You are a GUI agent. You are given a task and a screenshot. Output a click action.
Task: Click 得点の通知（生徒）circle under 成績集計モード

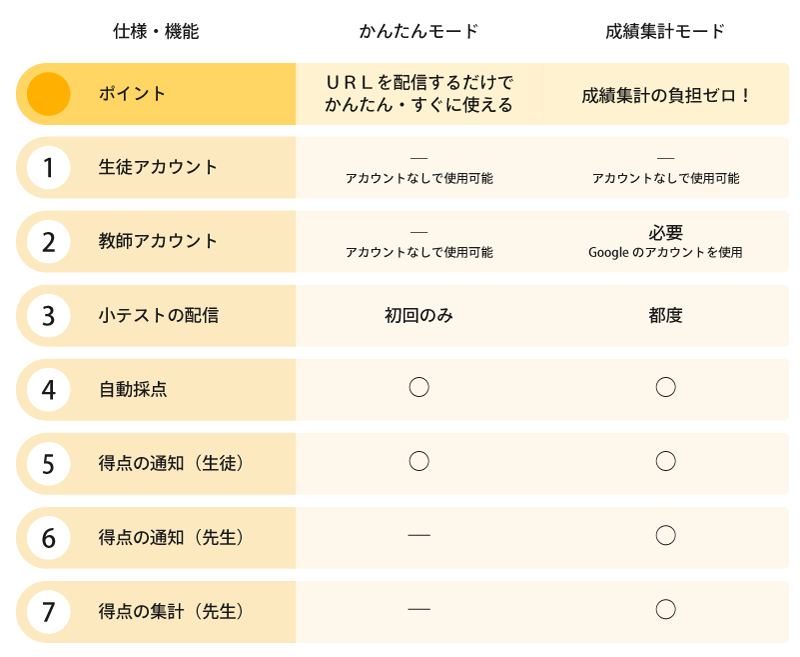tap(666, 461)
